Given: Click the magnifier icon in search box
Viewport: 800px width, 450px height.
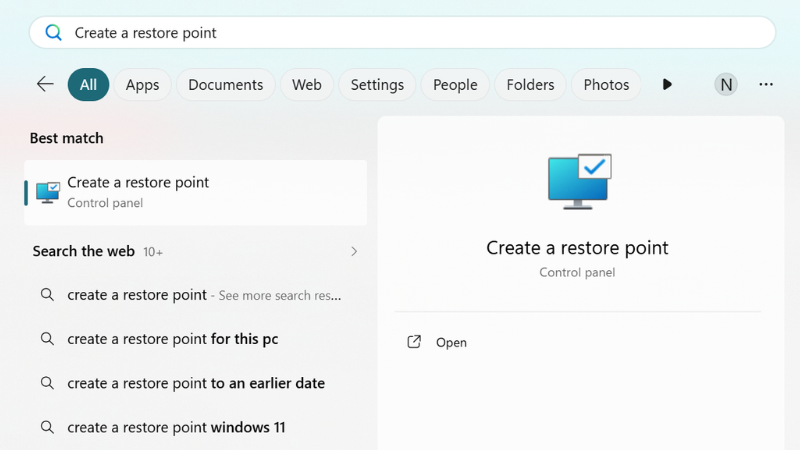Looking at the screenshot, I should (x=54, y=33).
